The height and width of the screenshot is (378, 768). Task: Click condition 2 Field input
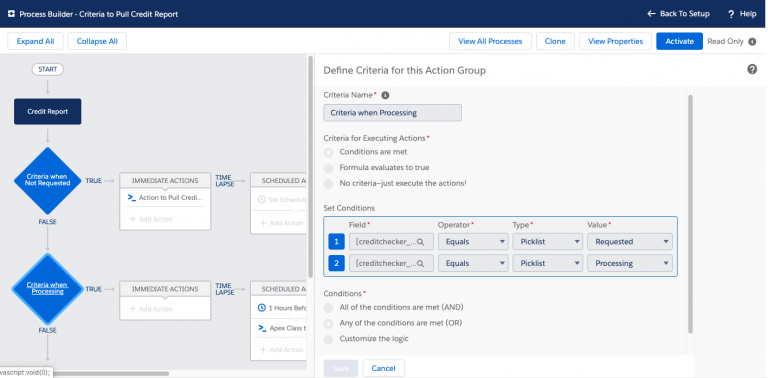coord(391,263)
